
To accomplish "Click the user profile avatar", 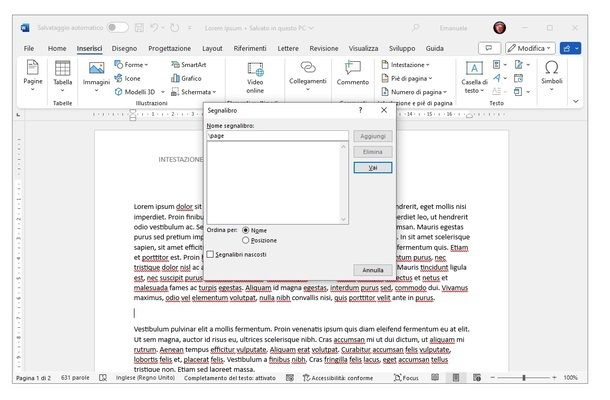I will coord(500,27).
